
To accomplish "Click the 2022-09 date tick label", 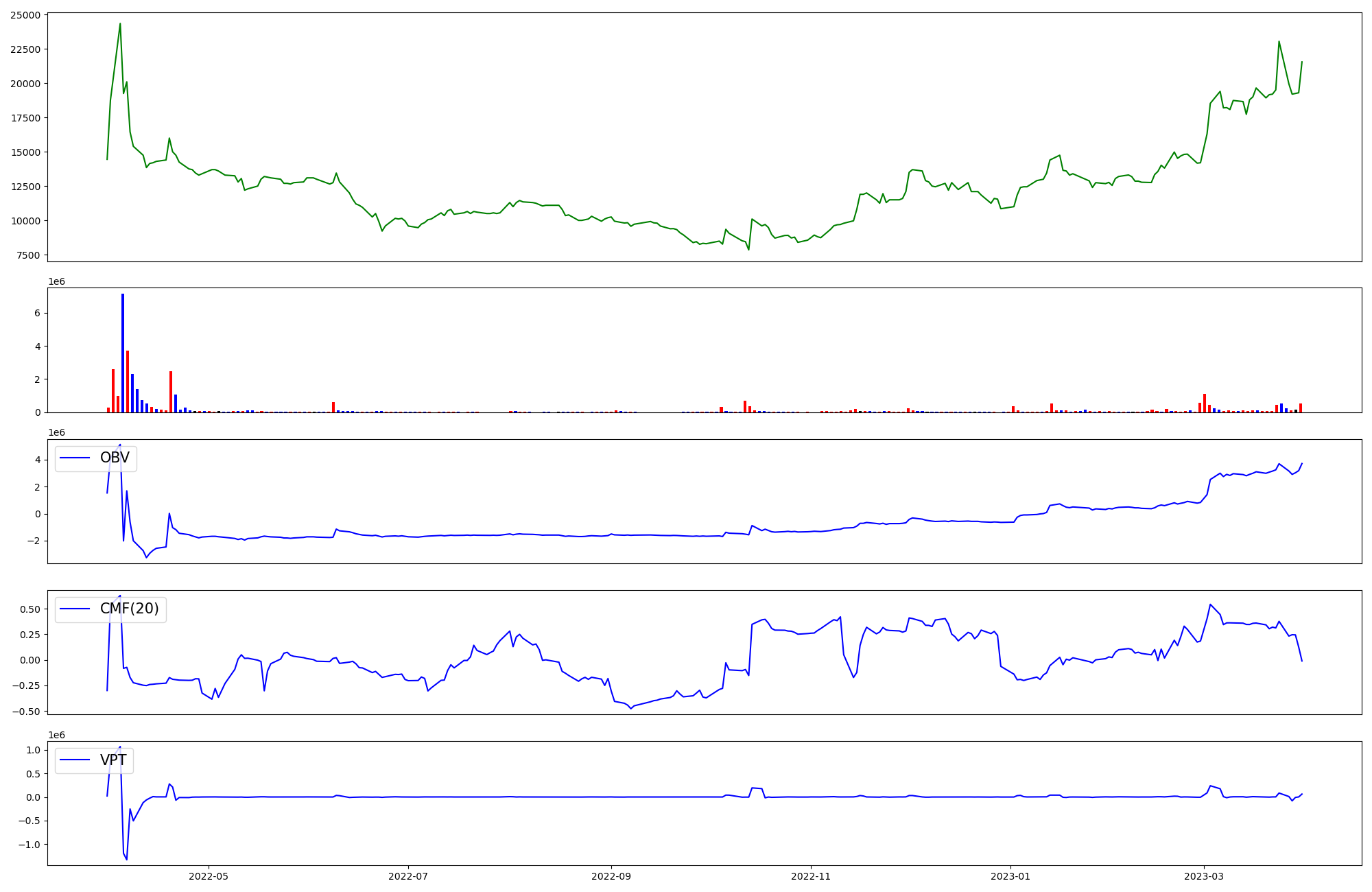I will [611, 876].
